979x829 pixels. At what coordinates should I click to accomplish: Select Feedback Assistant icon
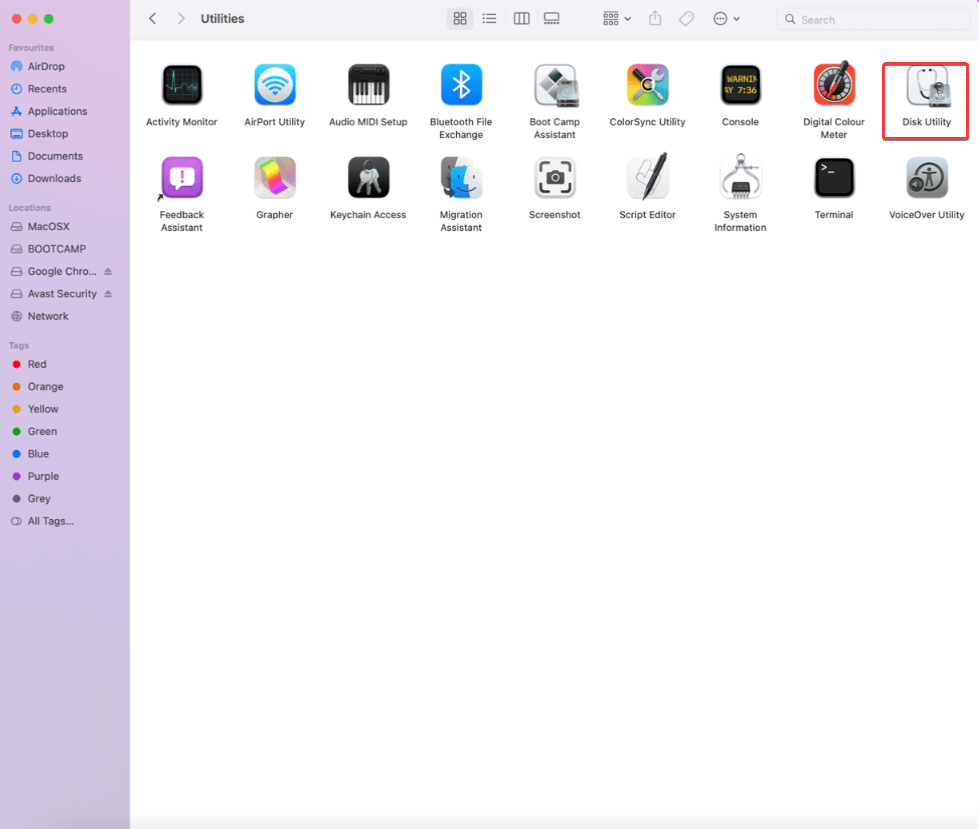point(182,178)
